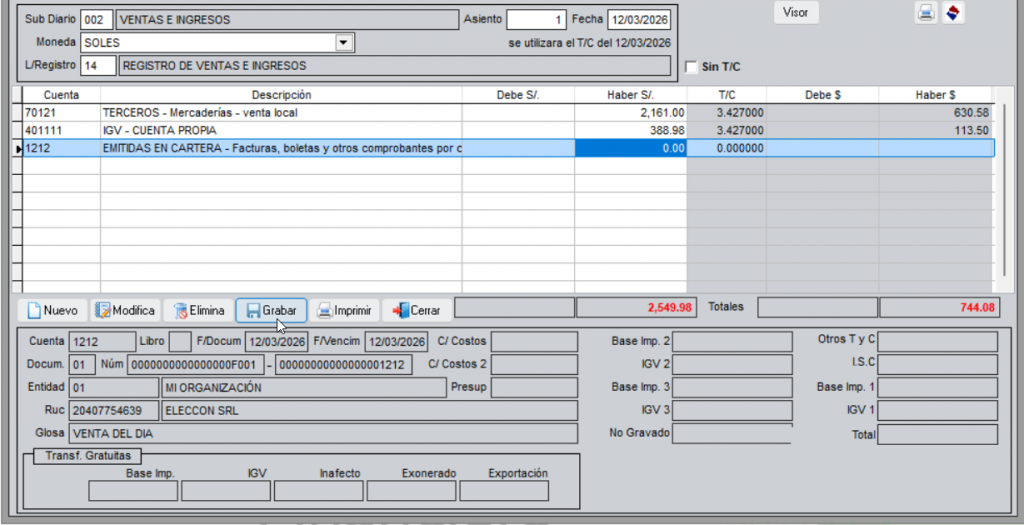Click the Base Imp. 1 field

(937, 388)
